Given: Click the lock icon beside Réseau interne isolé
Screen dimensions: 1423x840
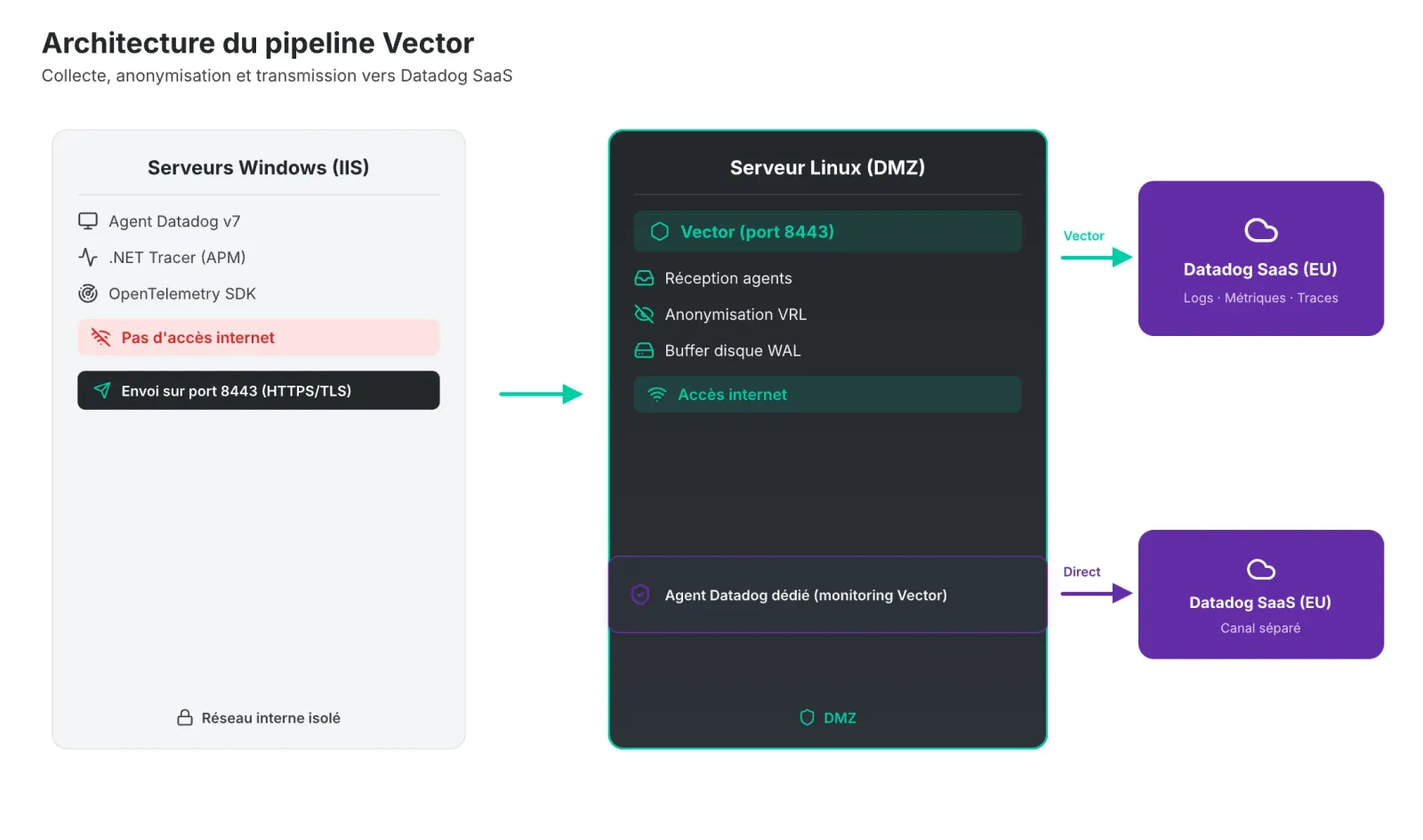Looking at the screenshot, I should coord(184,717).
